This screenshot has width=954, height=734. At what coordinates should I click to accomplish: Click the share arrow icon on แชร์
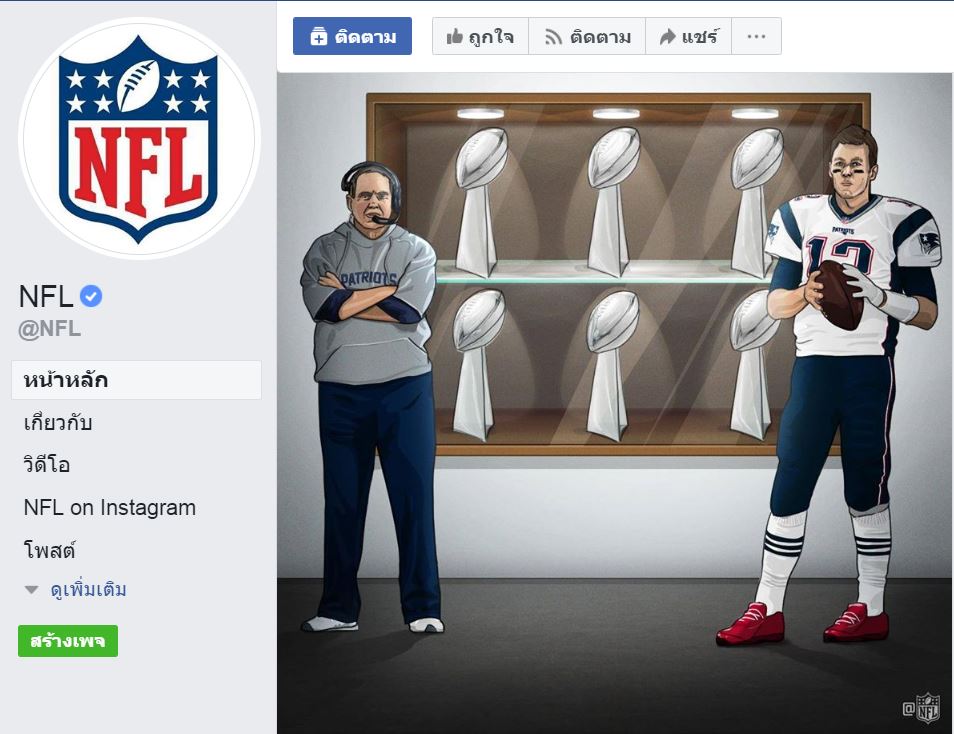(x=667, y=37)
